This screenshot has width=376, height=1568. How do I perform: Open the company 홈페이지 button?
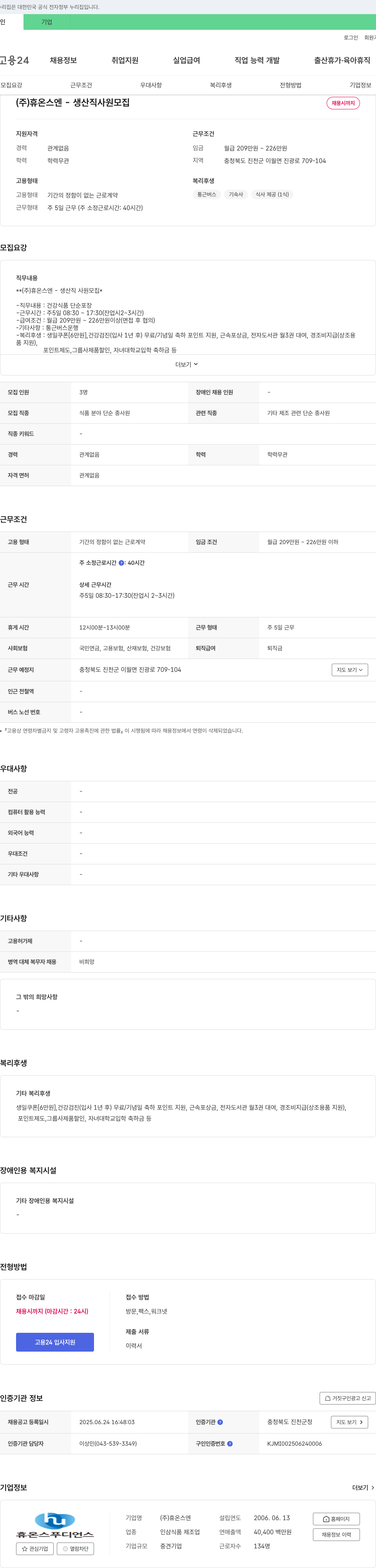[x=336, y=1519]
